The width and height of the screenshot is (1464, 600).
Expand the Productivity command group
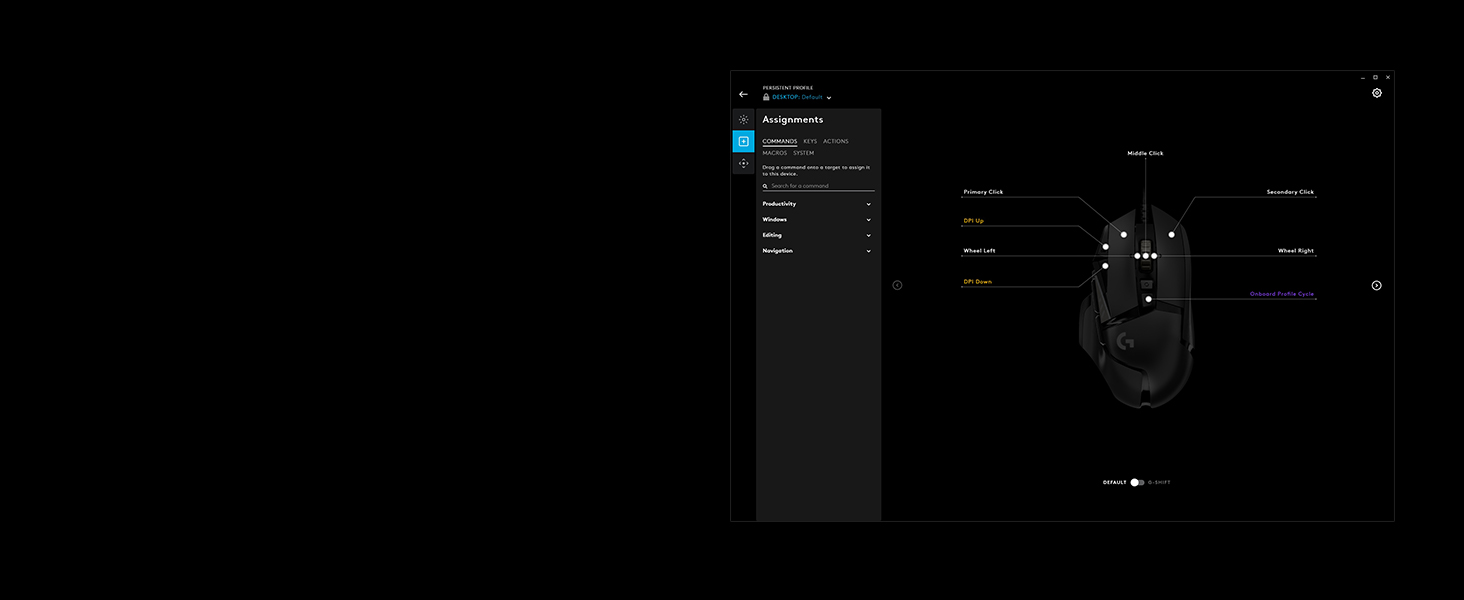tap(868, 204)
